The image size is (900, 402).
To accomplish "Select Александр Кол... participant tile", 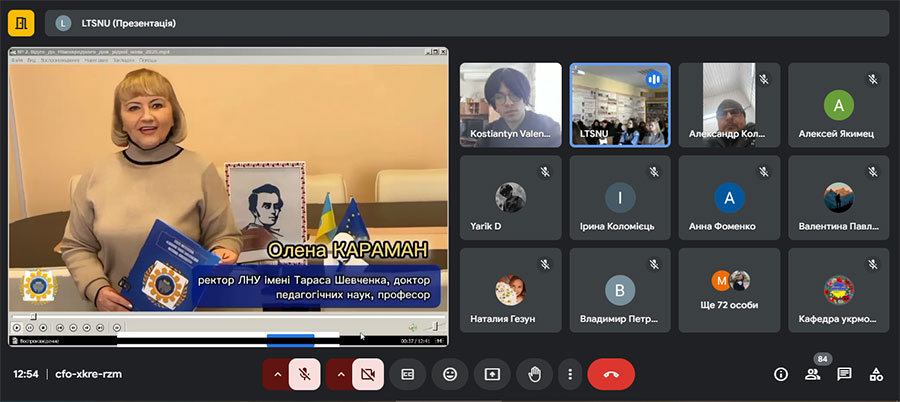I will click(730, 105).
